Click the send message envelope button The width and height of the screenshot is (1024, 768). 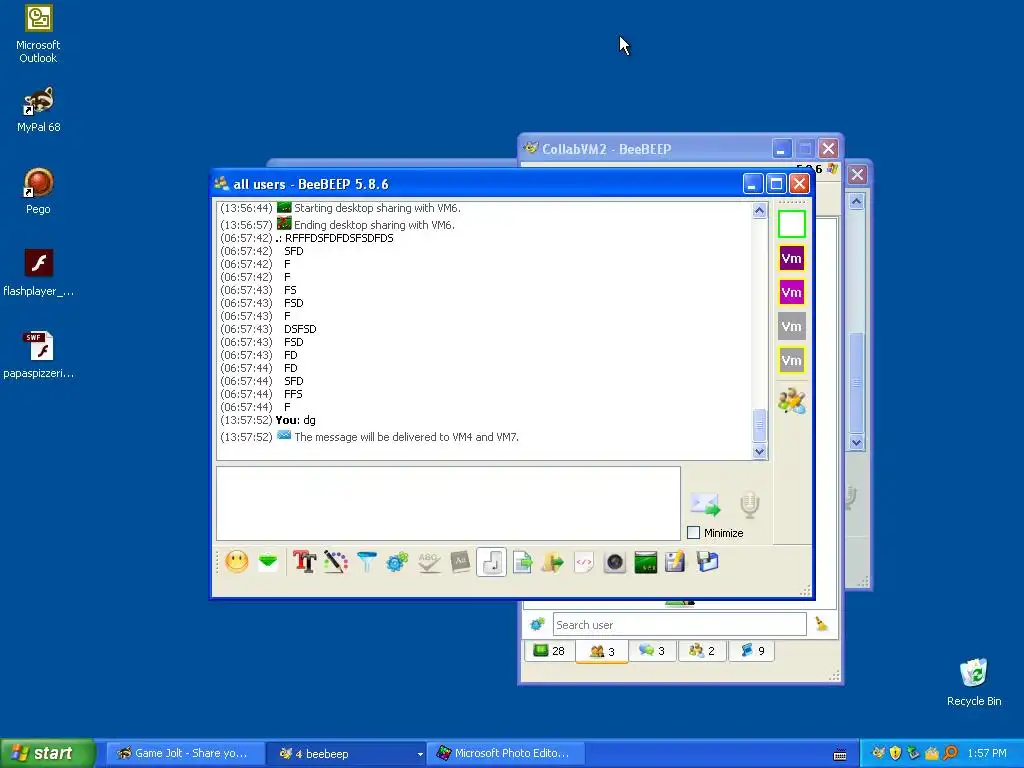click(705, 504)
